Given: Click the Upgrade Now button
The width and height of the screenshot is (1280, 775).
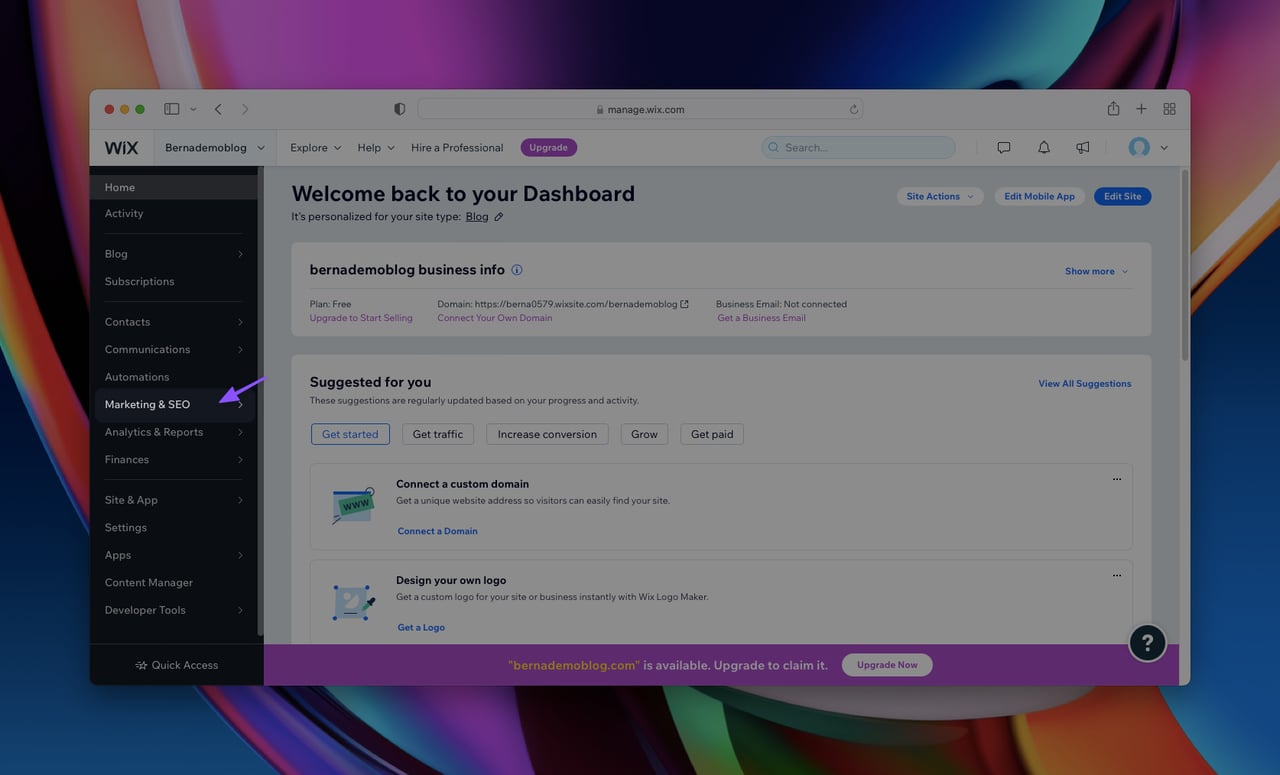Looking at the screenshot, I should tap(887, 665).
